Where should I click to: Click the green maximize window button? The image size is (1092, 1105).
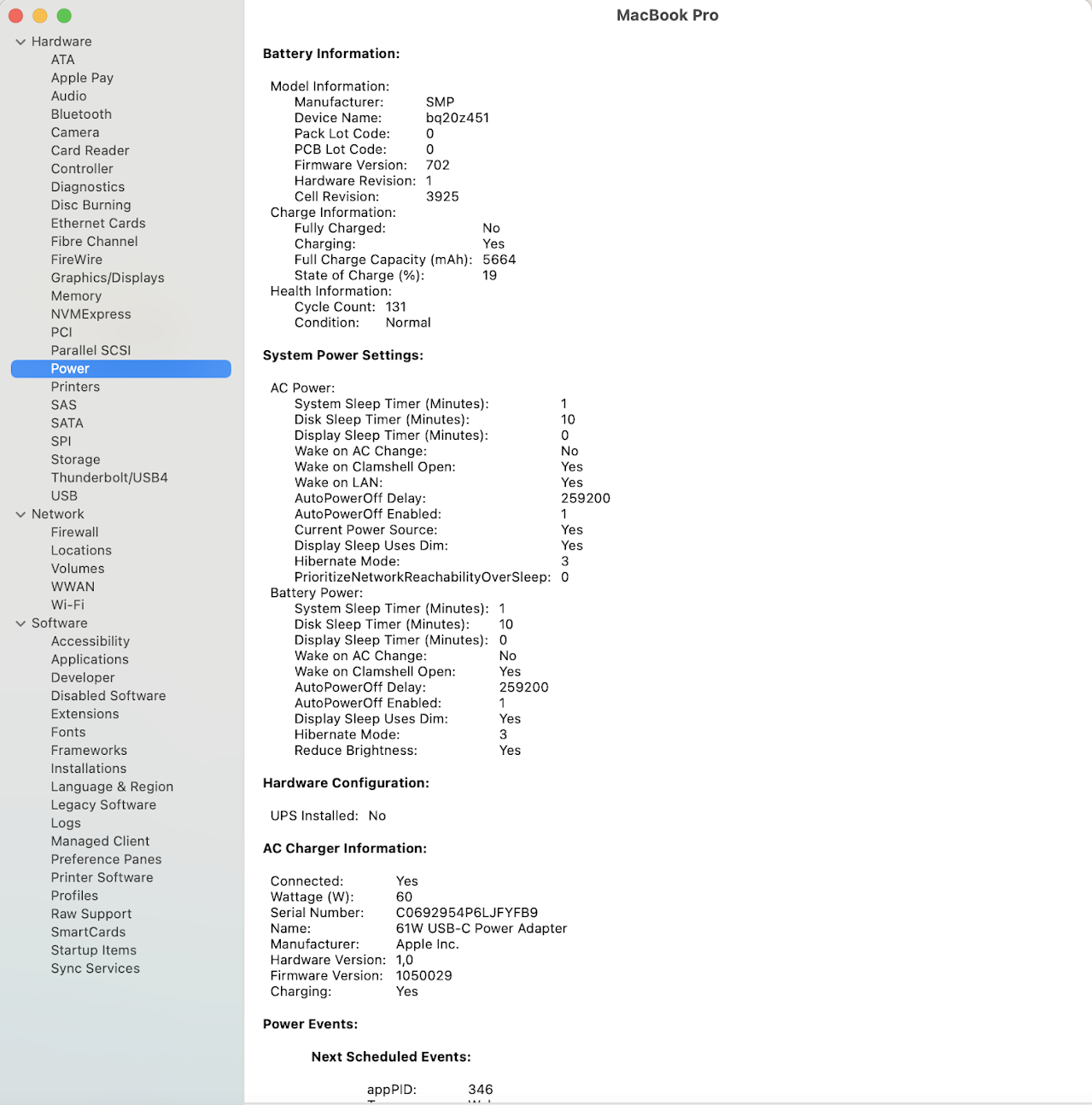pyautogui.click(x=64, y=16)
